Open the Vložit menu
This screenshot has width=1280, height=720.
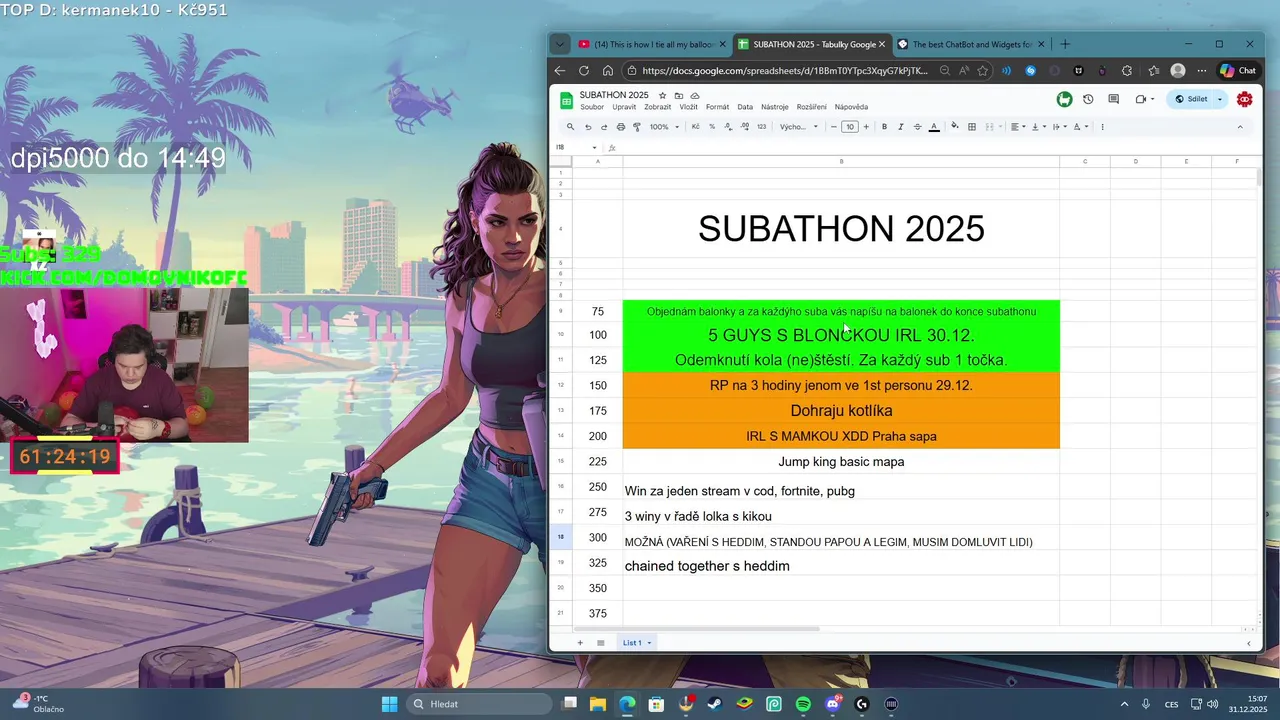point(688,107)
